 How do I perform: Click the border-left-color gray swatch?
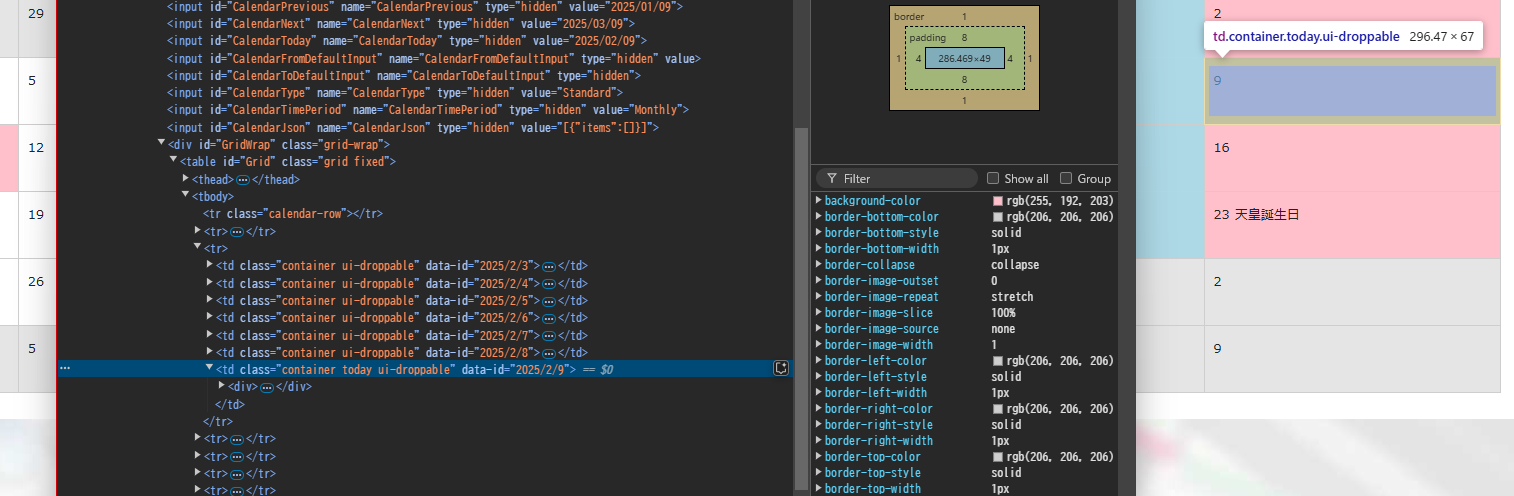click(997, 361)
